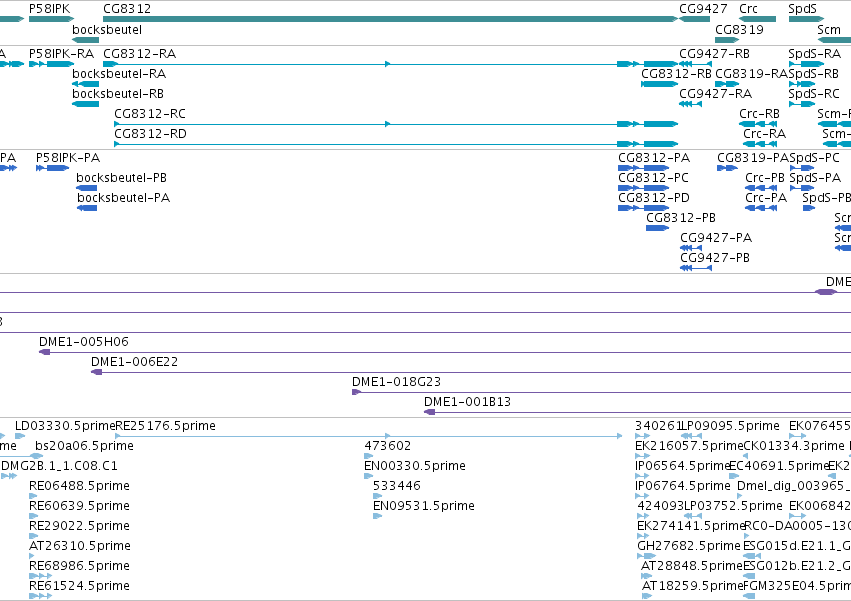
Task: Select protein CG9427-PA
Action: coord(716,238)
